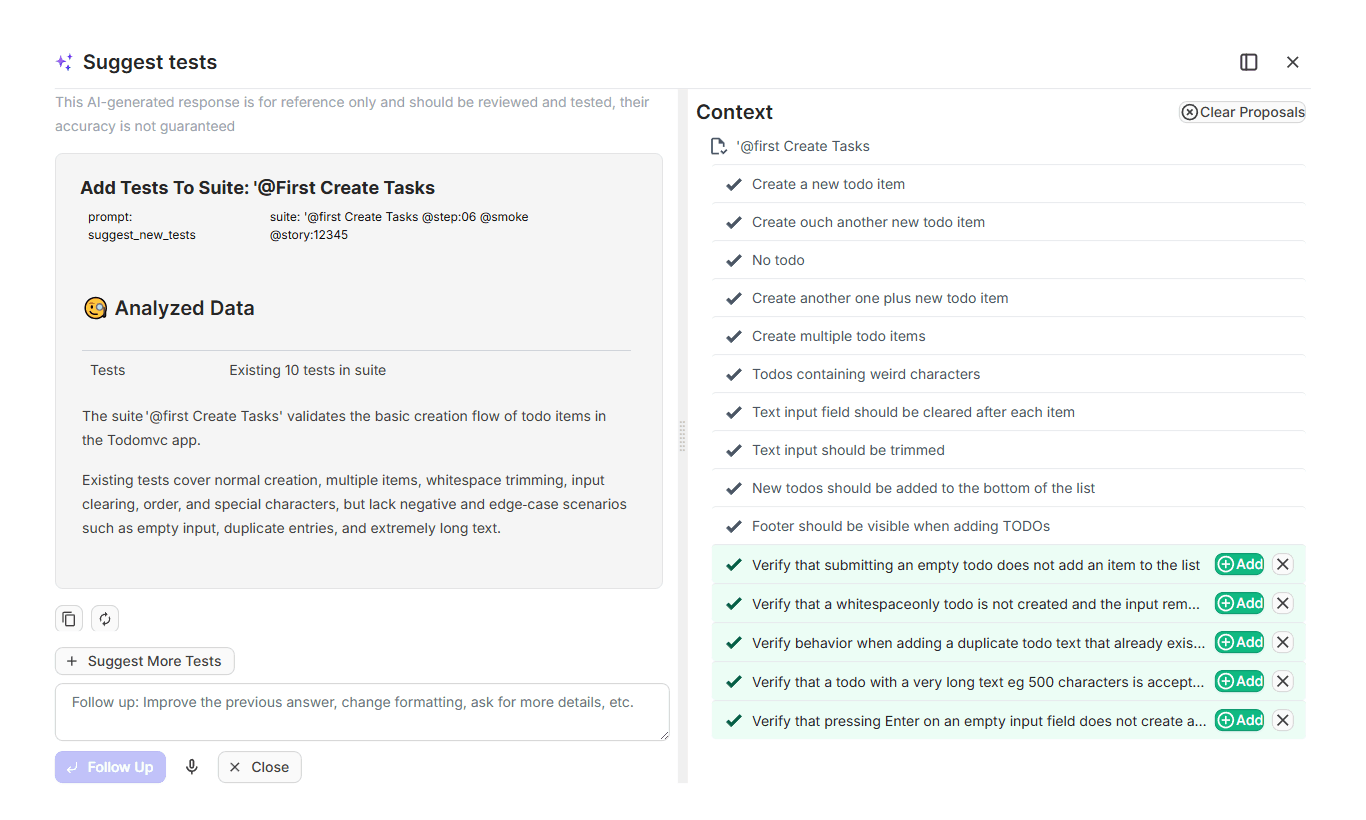This screenshot has width=1366, height=820.
Task: Add the 'pressing Enter on an empty input' test
Action: [1239, 721]
